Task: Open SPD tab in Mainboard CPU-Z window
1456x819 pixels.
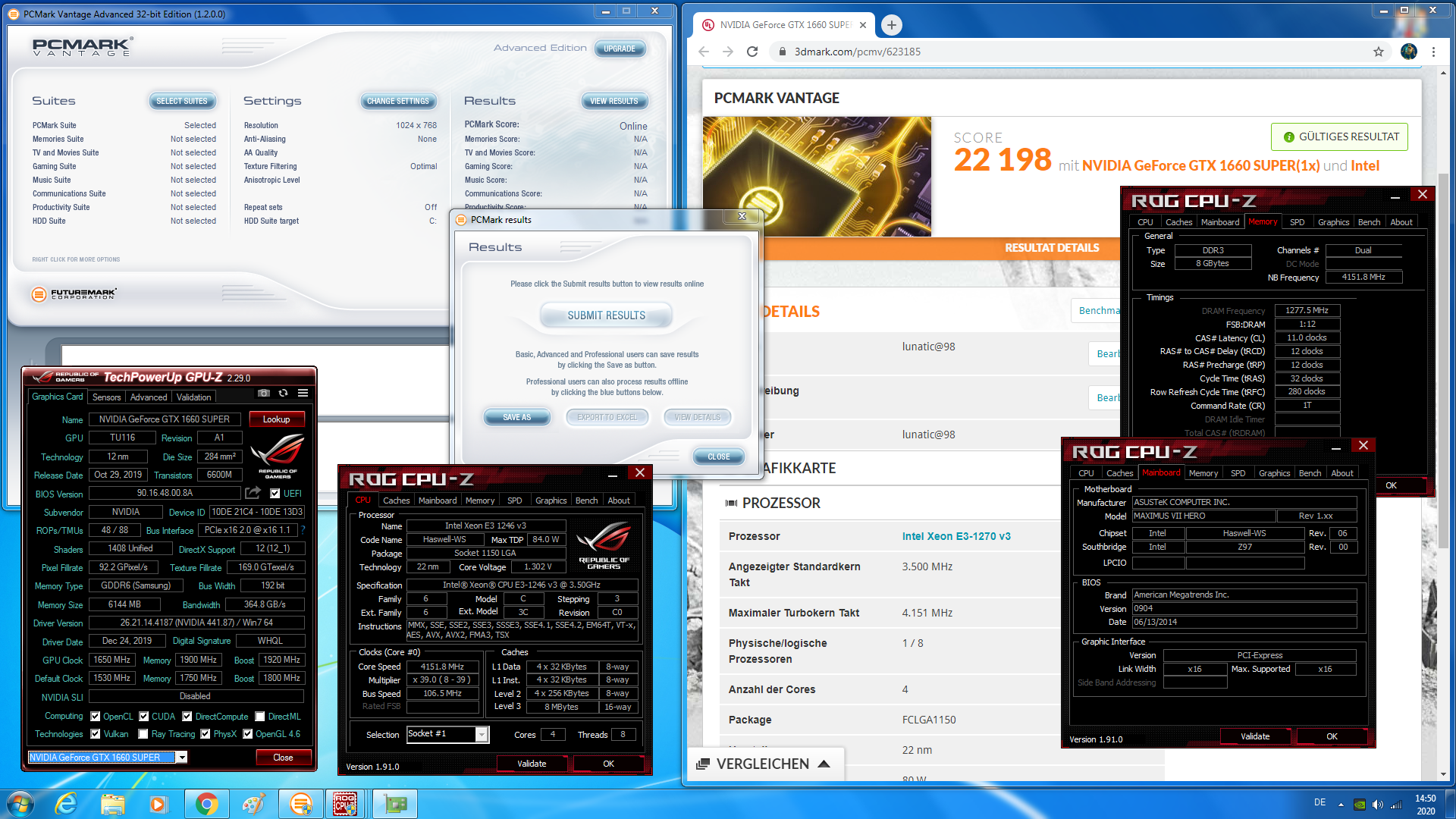Action: 1238,473
